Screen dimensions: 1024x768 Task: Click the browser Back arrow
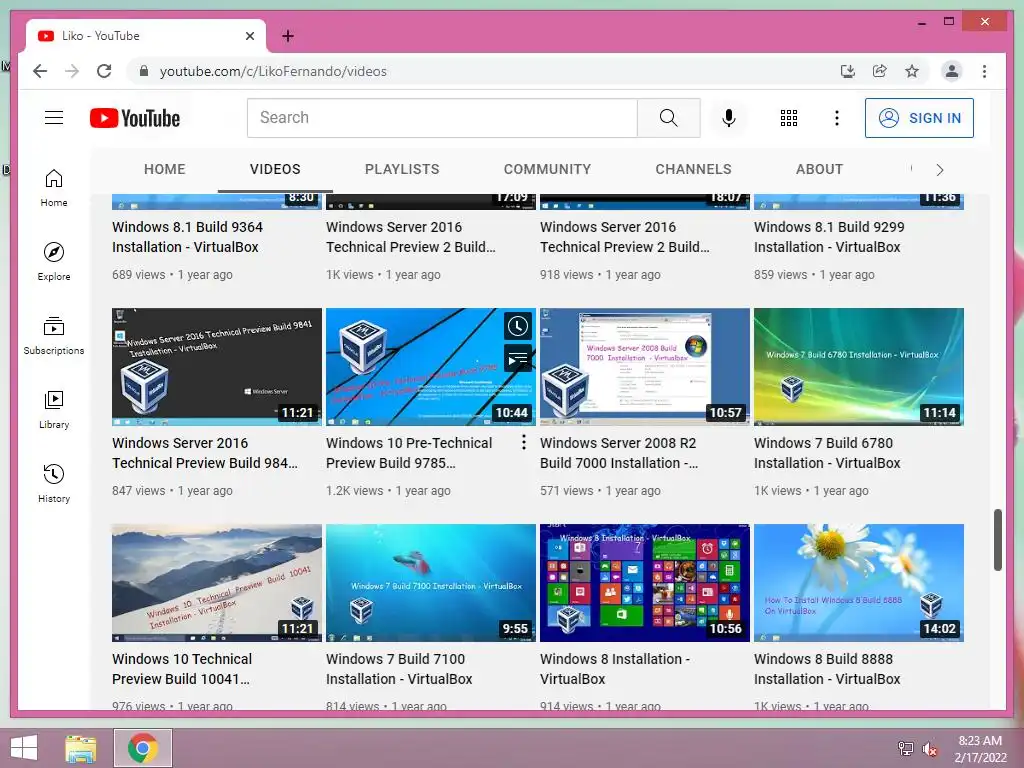[40, 71]
